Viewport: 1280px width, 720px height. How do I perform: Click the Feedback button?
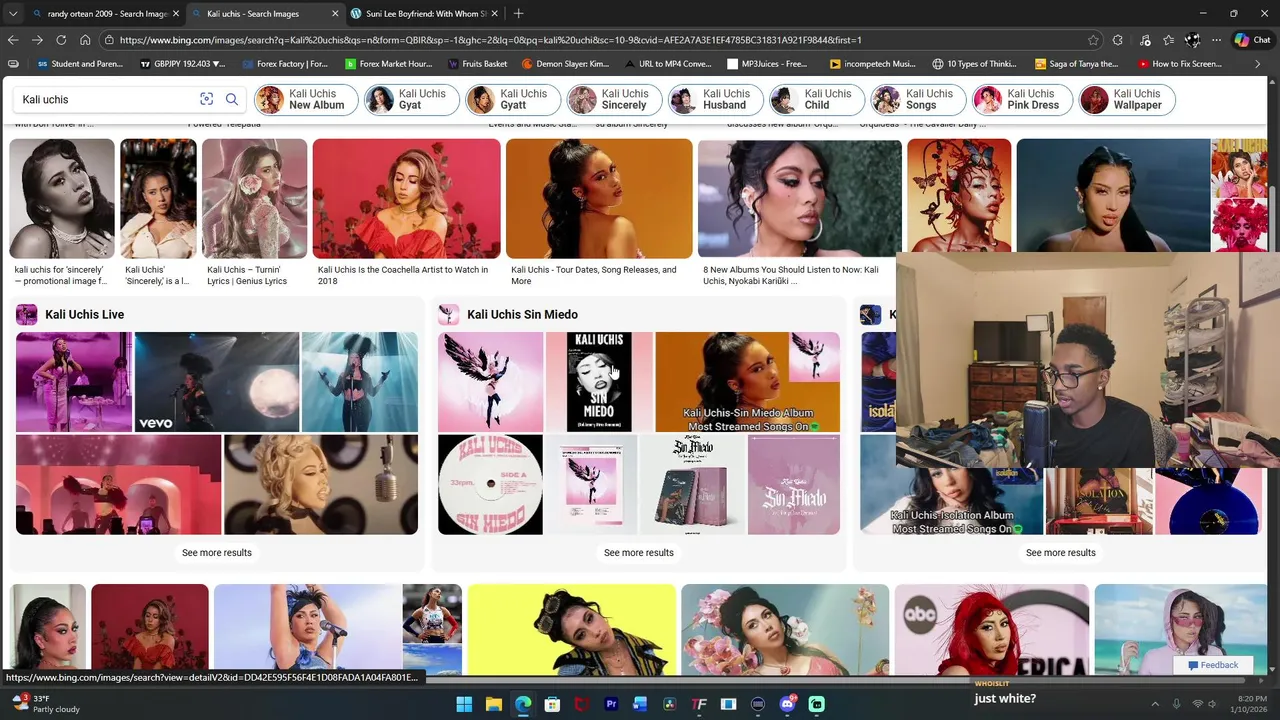coord(1212,665)
